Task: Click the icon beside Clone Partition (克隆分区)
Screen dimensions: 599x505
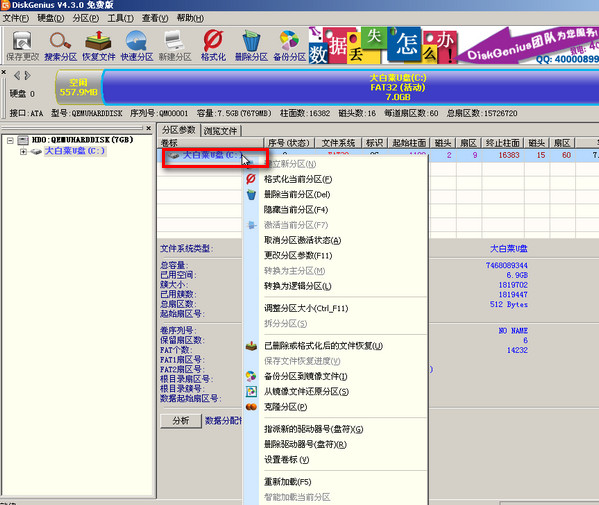Action: point(251,407)
